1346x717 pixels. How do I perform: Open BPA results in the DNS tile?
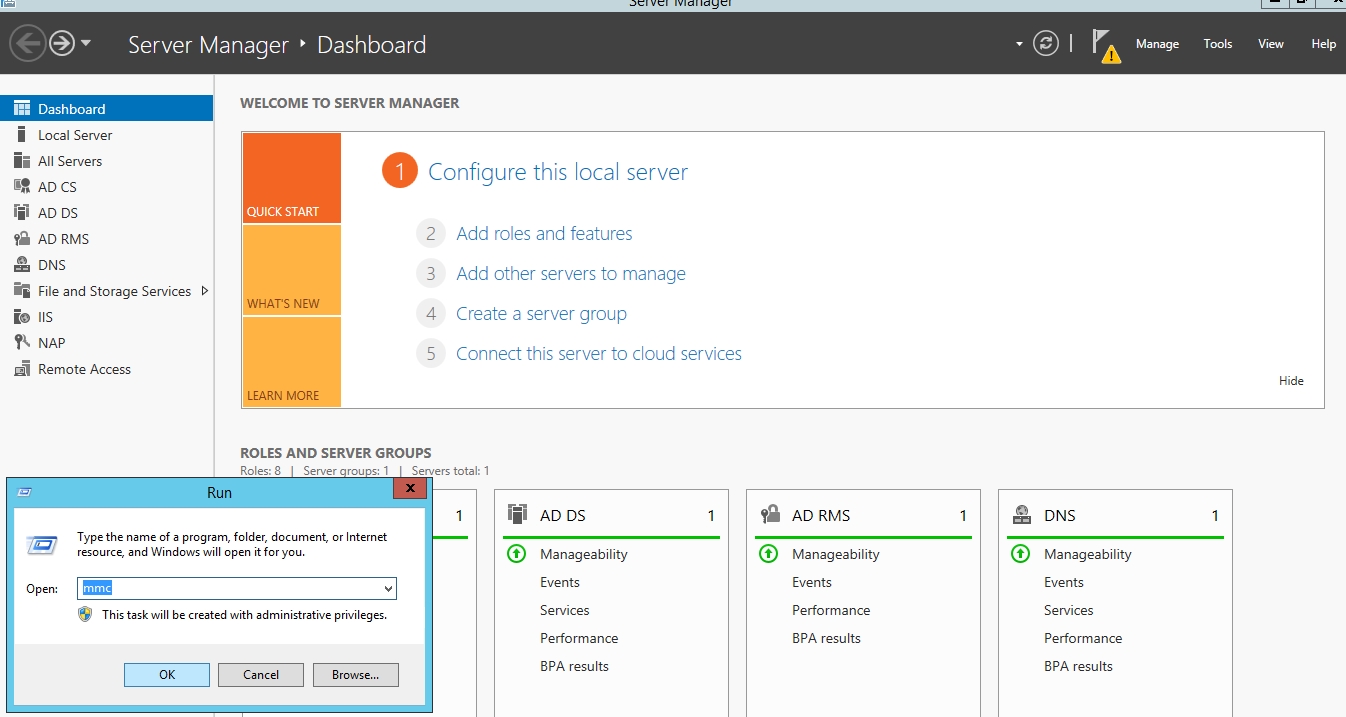click(1078, 666)
